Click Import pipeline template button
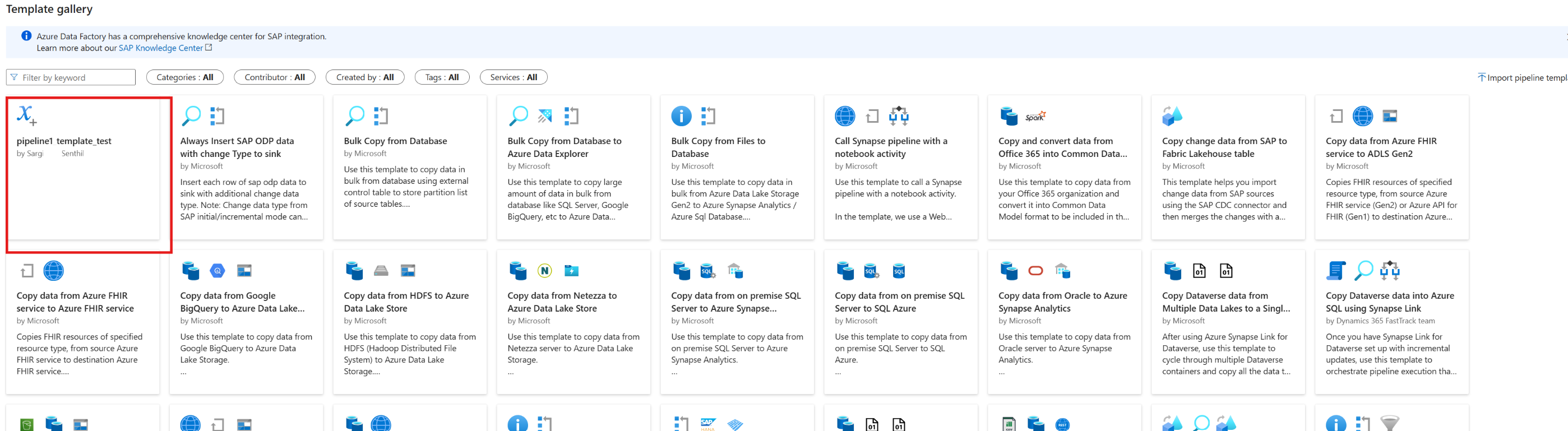The width and height of the screenshot is (1568, 431). tap(1523, 77)
